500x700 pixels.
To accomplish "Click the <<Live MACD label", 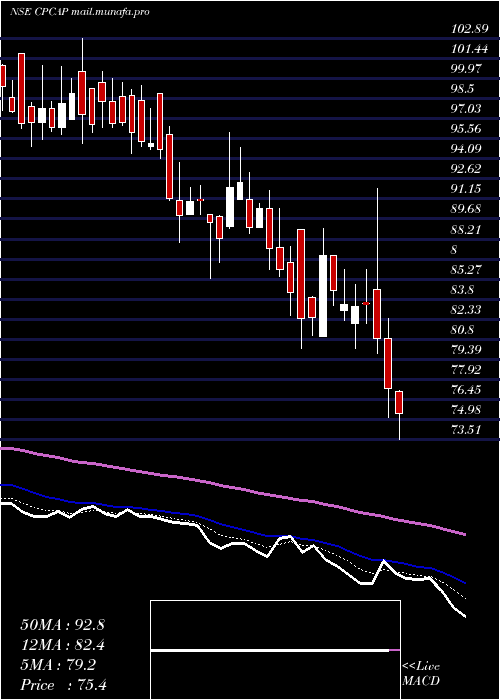I will 421,674.
